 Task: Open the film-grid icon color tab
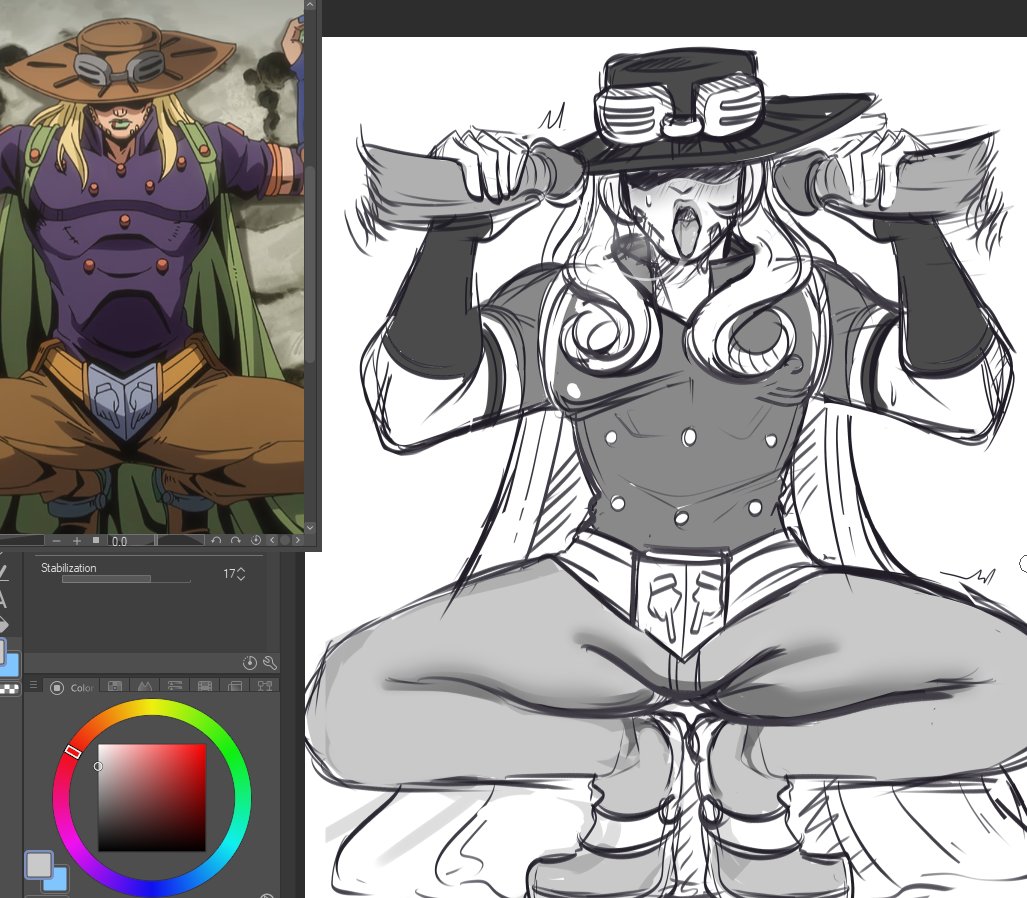click(x=205, y=686)
